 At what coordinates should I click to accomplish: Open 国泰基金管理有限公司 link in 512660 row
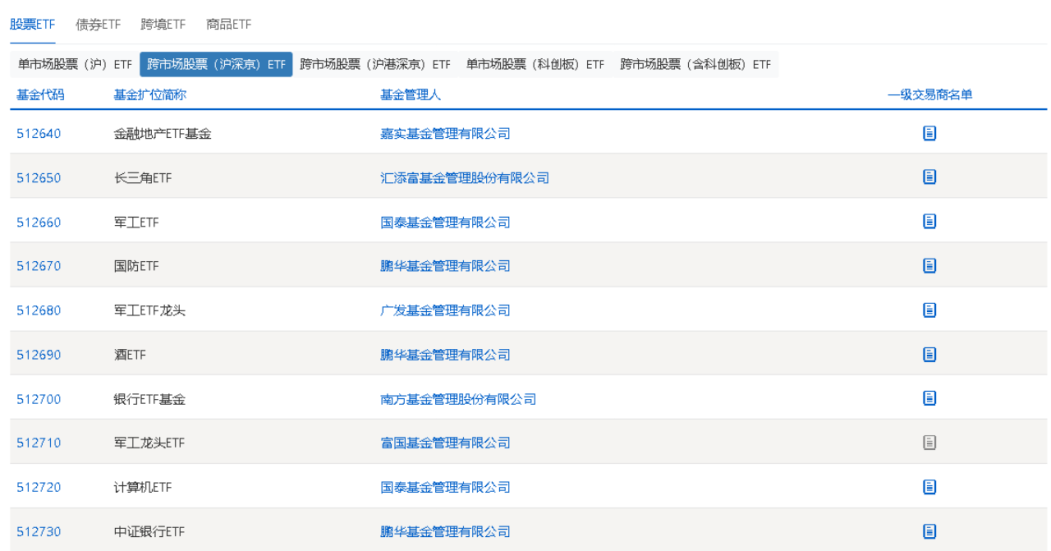pyautogui.click(x=445, y=222)
